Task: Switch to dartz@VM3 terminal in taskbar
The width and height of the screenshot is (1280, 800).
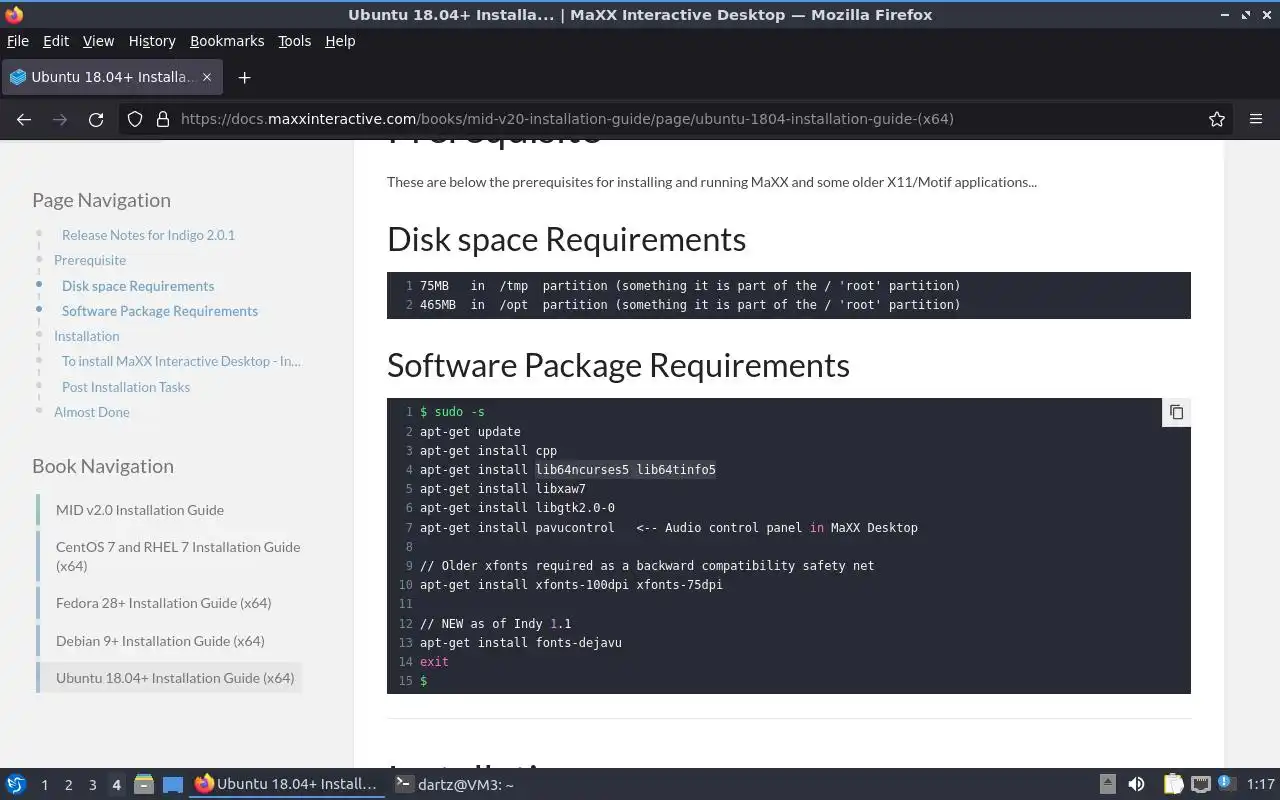Action: 454,784
